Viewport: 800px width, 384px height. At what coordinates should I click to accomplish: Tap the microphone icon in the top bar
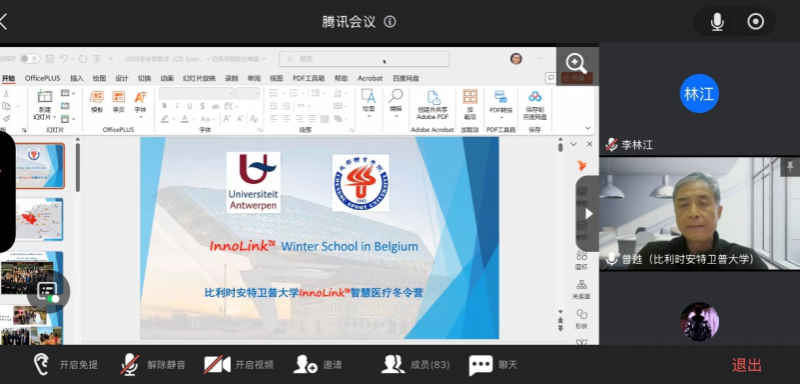(717, 22)
